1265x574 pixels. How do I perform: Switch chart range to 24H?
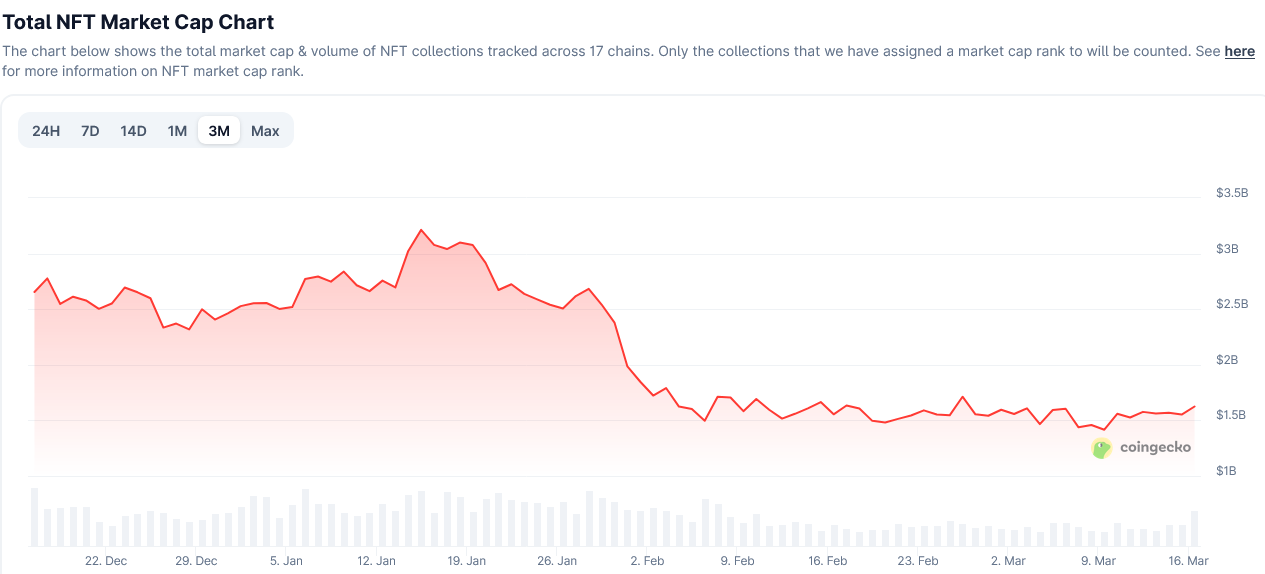tap(46, 131)
